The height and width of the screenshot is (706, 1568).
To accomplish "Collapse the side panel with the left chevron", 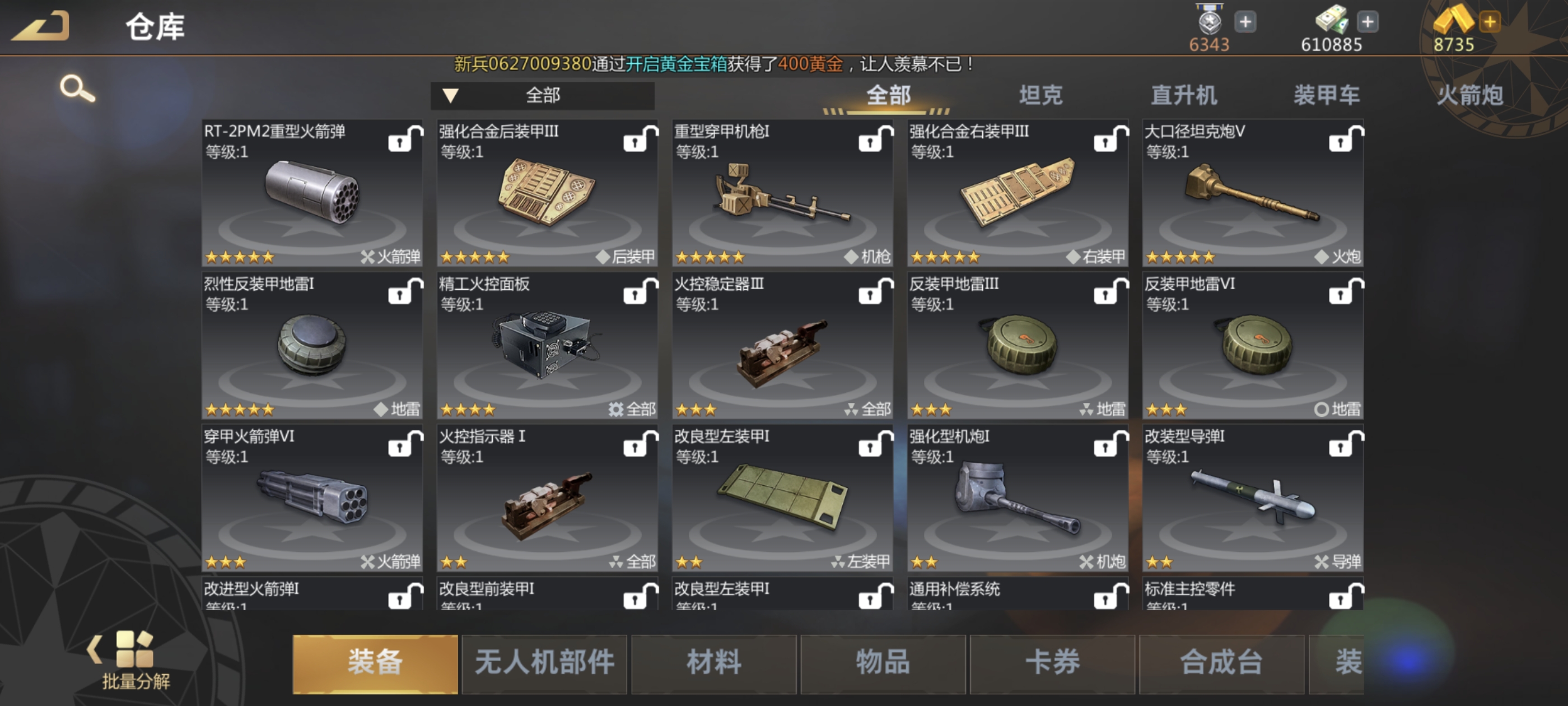I will click(94, 649).
